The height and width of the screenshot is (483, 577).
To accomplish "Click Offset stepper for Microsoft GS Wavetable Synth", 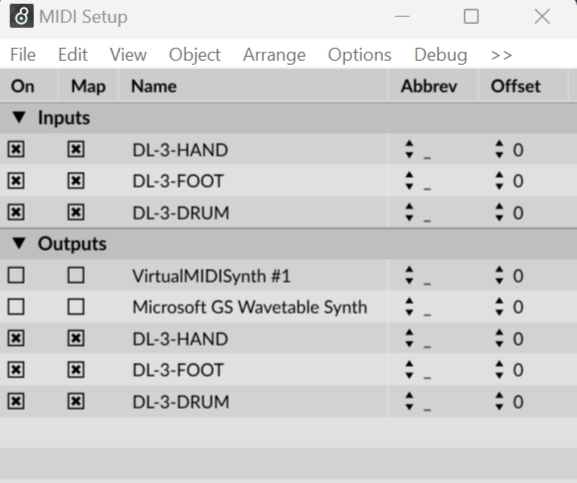I will 499,307.
